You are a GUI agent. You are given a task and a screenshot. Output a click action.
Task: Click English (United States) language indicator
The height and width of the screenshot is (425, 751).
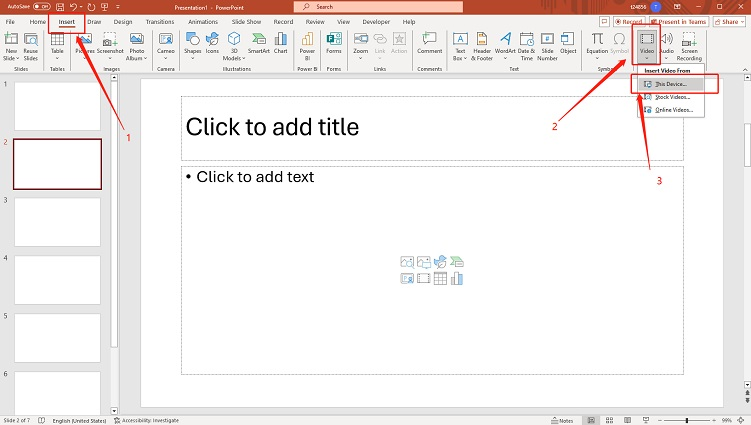click(79, 420)
